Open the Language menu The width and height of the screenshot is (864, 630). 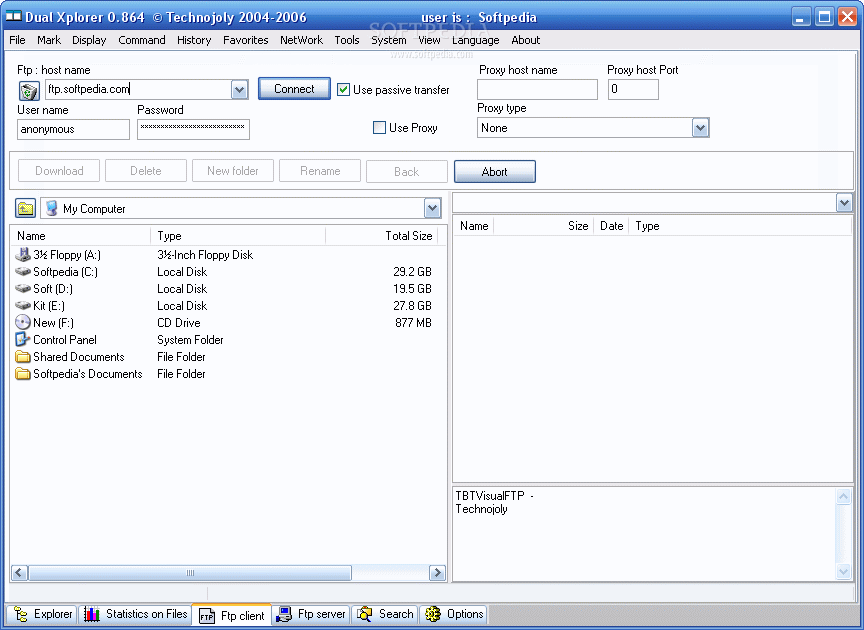click(476, 40)
